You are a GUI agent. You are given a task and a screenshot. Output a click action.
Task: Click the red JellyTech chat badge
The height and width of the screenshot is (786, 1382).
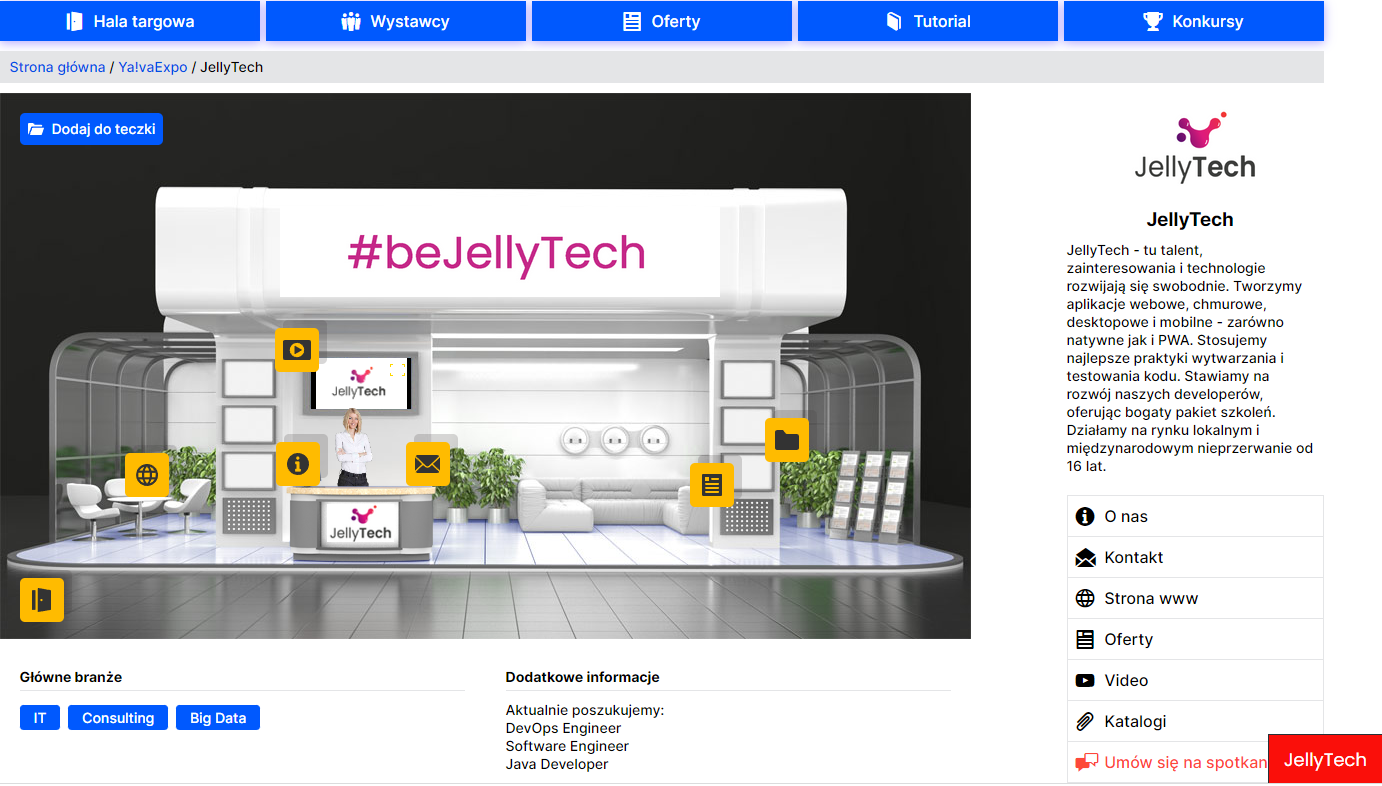pyautogui.click(x=1324, y=760)
